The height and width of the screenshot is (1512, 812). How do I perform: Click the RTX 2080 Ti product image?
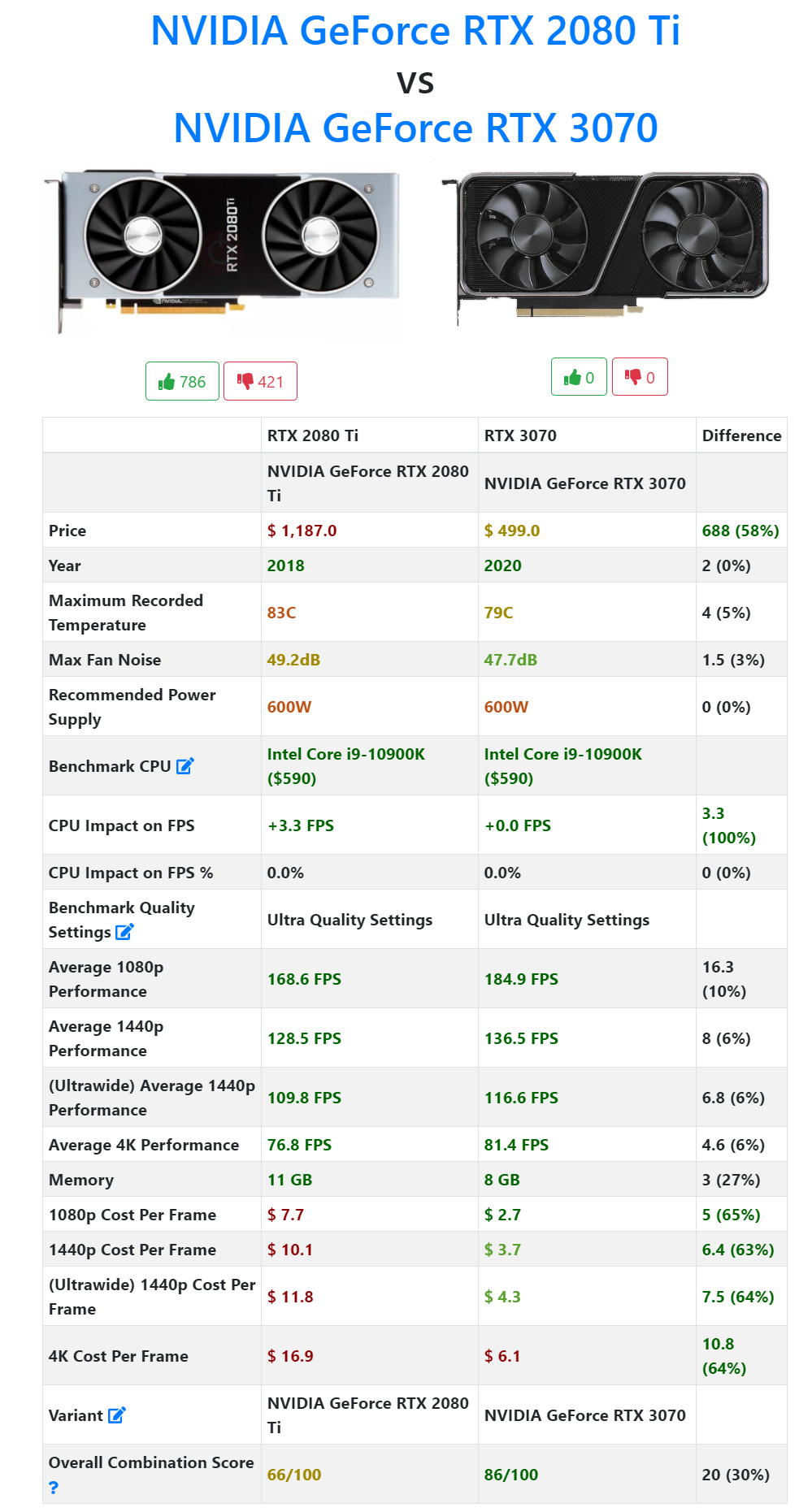(221, 252)
